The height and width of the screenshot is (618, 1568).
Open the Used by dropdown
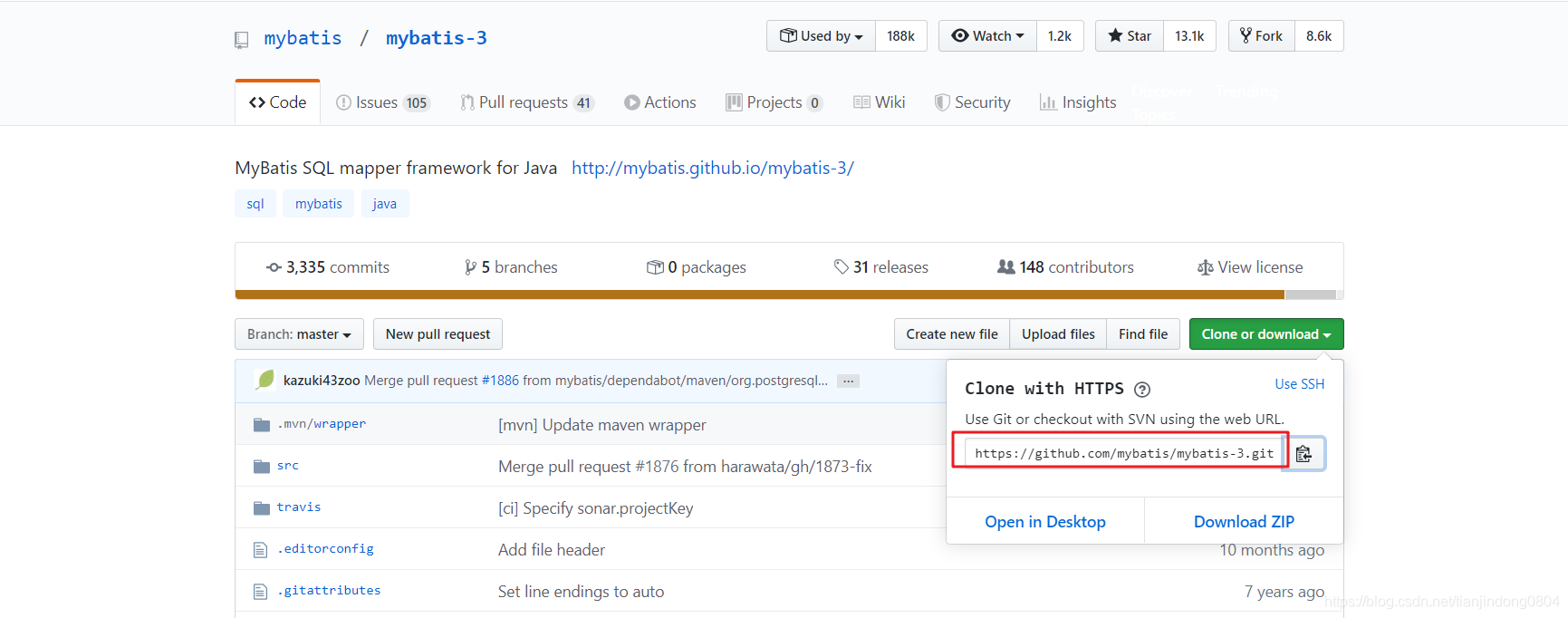point(821,36)
